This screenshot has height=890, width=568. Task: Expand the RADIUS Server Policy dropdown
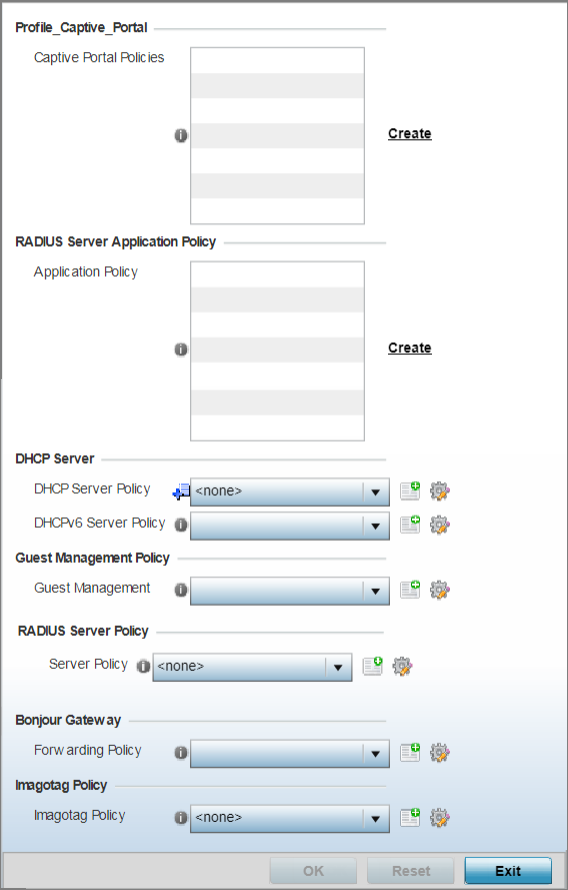pyautogui.click(x=252, y=667)
